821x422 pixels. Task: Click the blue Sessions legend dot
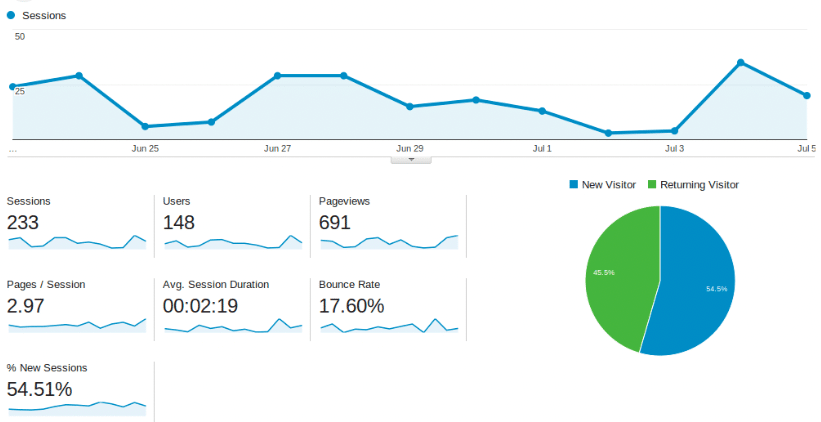tap(10, 16)
